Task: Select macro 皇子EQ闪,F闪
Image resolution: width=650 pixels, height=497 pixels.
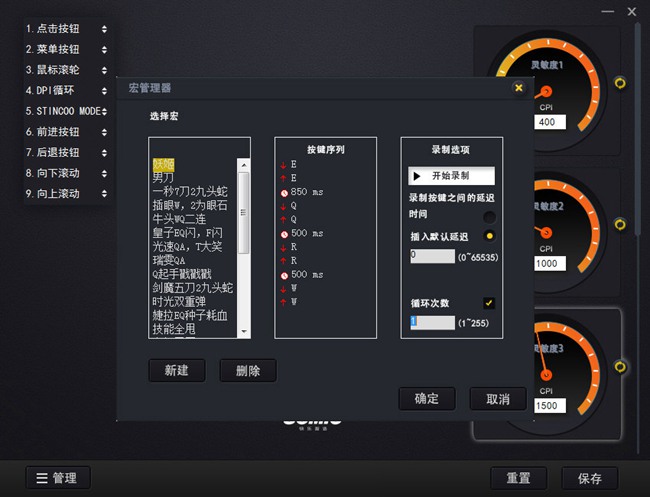Action: (x=187, y=233)
